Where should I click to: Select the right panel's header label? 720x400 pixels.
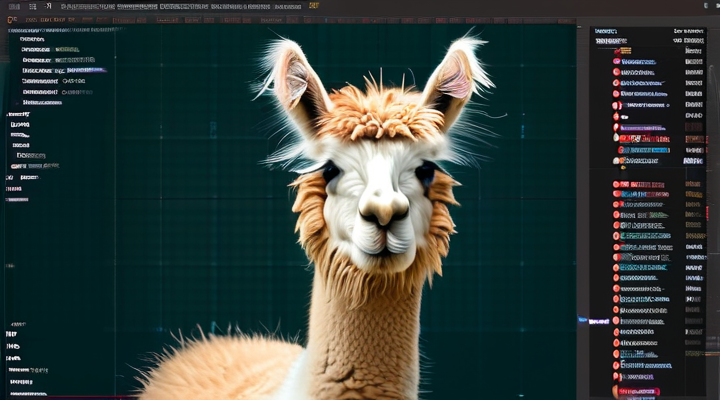tap(605, 31)
